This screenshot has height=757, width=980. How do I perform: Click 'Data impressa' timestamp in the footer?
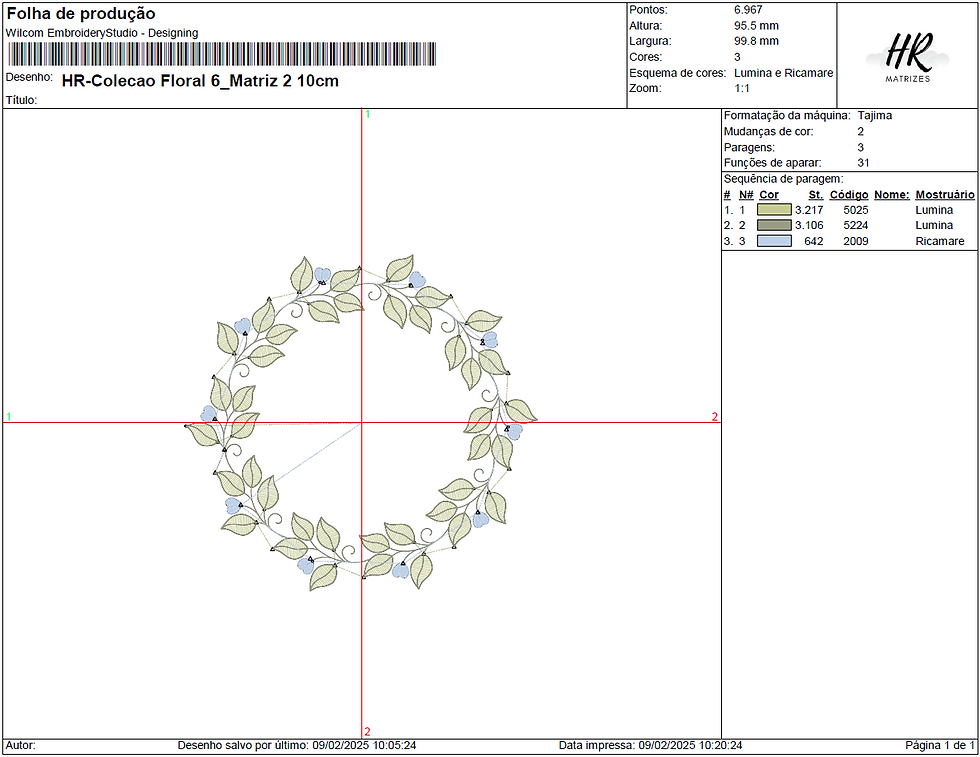tap(651, 745)
